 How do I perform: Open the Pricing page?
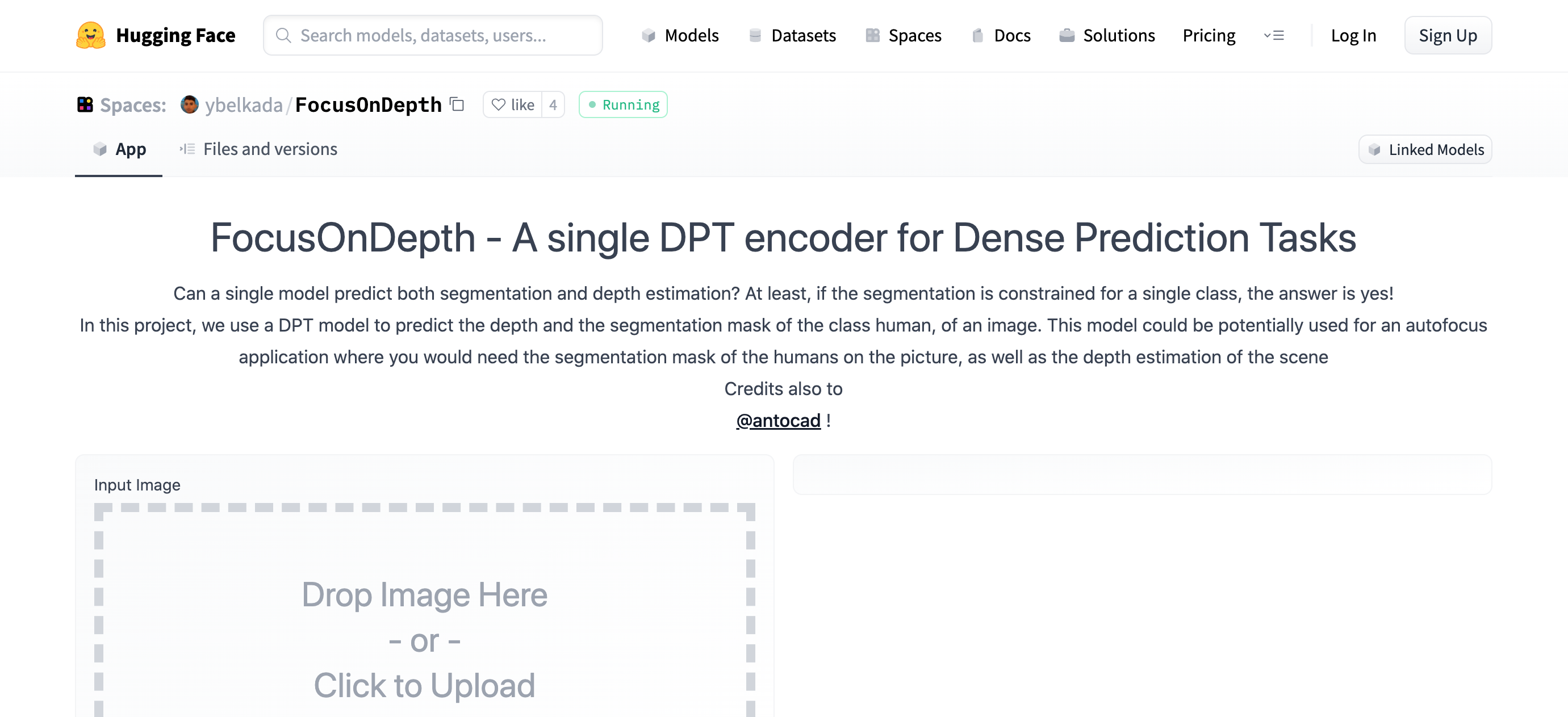(x=1209, y=35)
